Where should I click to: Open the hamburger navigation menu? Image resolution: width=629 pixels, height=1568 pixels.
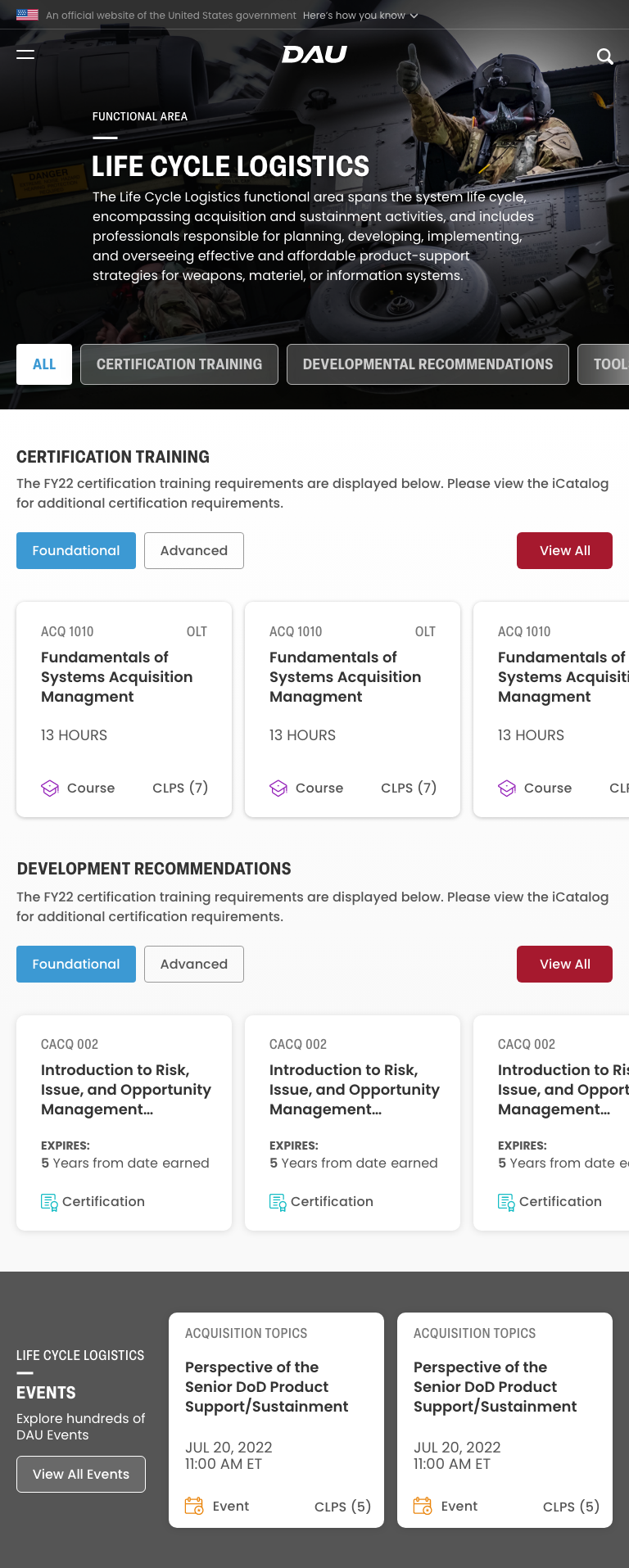click(25, 54)
